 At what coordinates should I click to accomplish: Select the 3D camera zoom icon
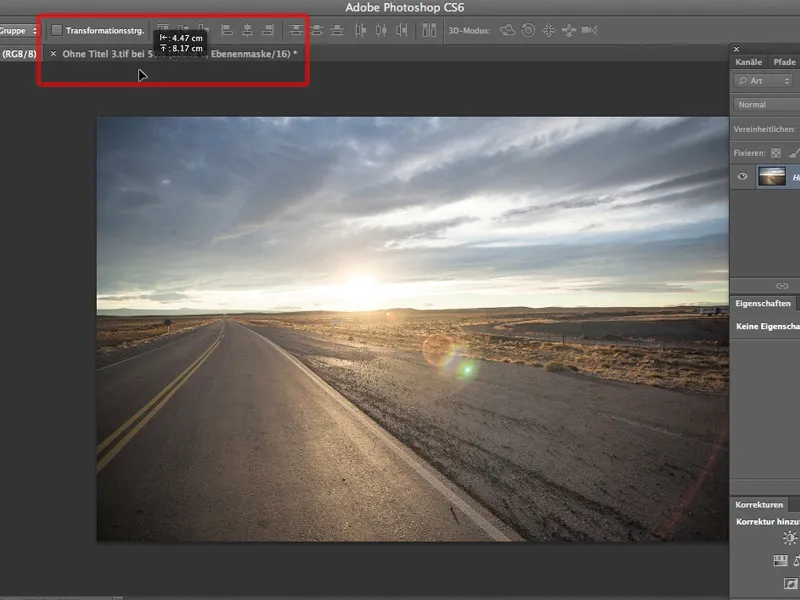click(x=589, y=31)
